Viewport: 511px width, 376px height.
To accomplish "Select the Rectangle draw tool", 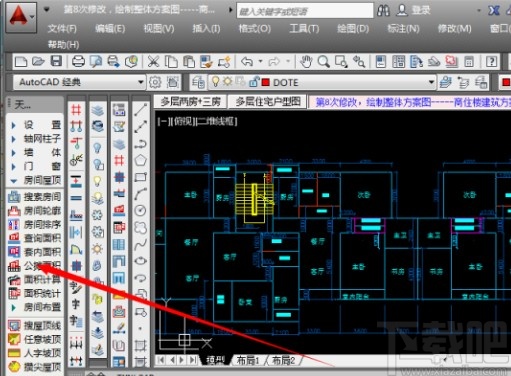I will (141, 177).
